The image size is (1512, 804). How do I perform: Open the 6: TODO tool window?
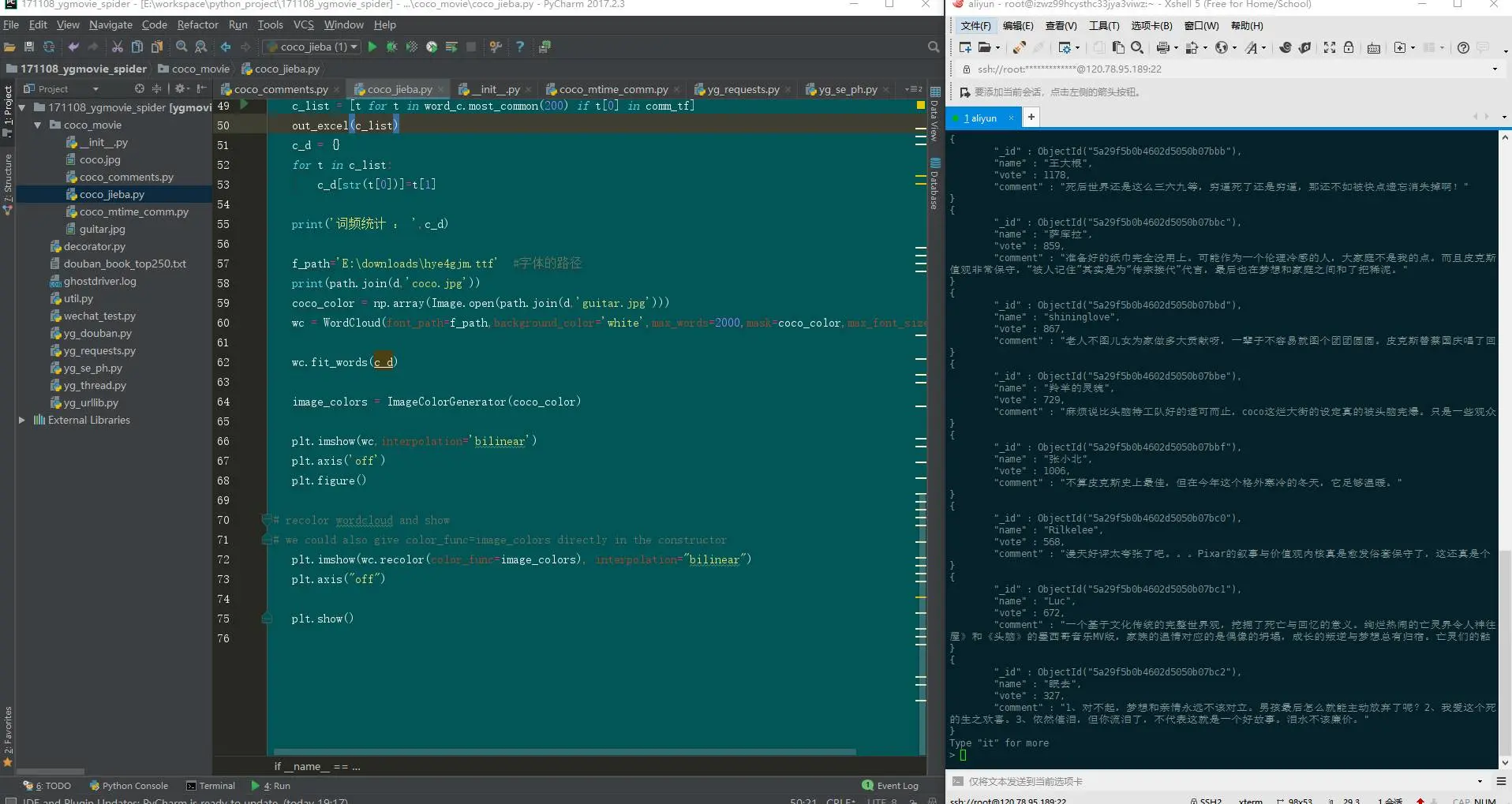47,786
